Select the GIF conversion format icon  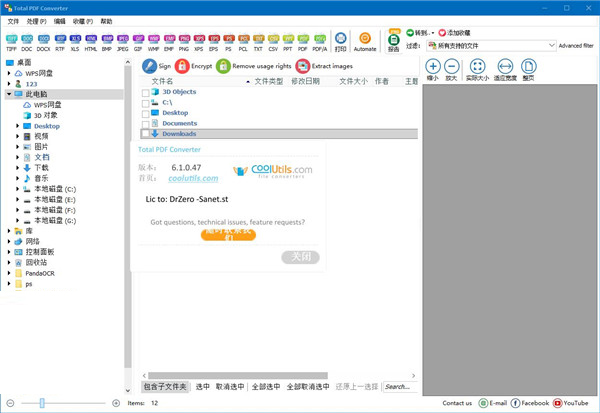pyautogui.click(x=138, y=42)
